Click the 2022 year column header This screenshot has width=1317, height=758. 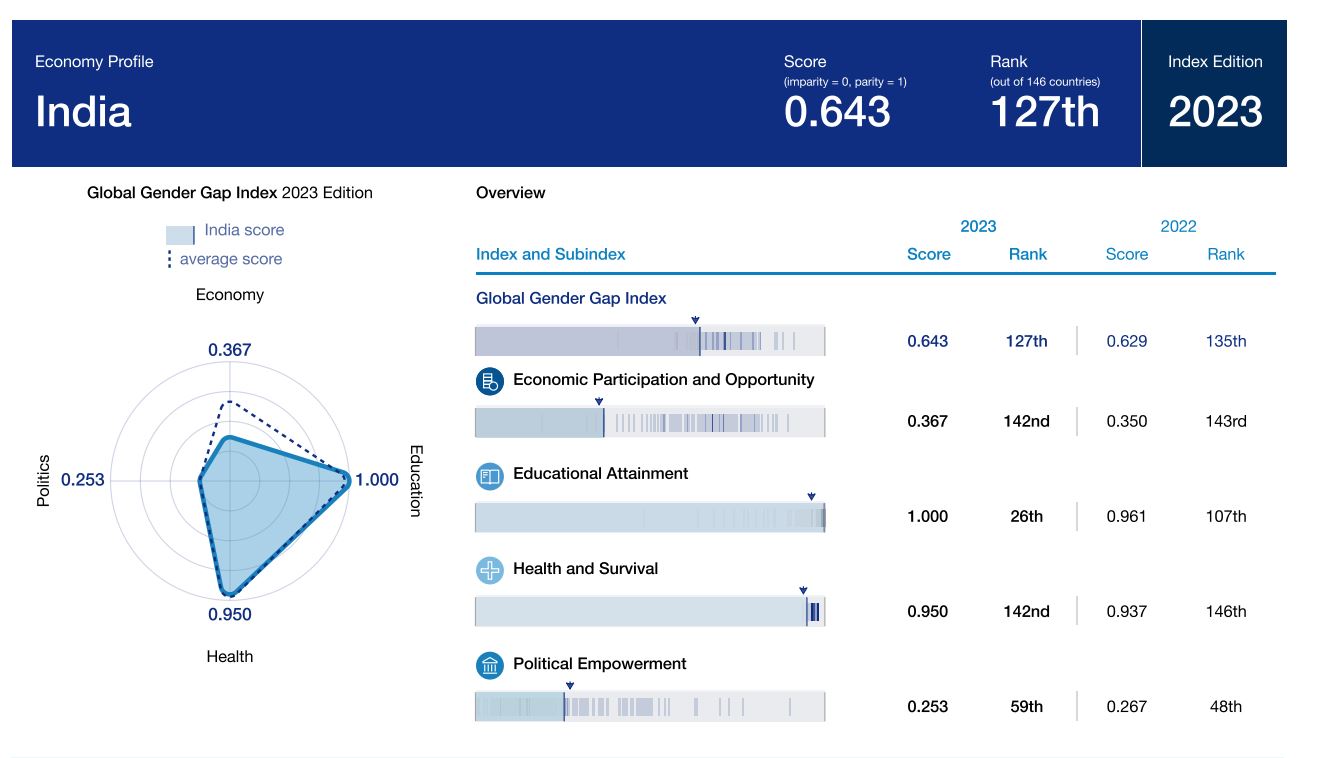click(x=1178, y=226)
